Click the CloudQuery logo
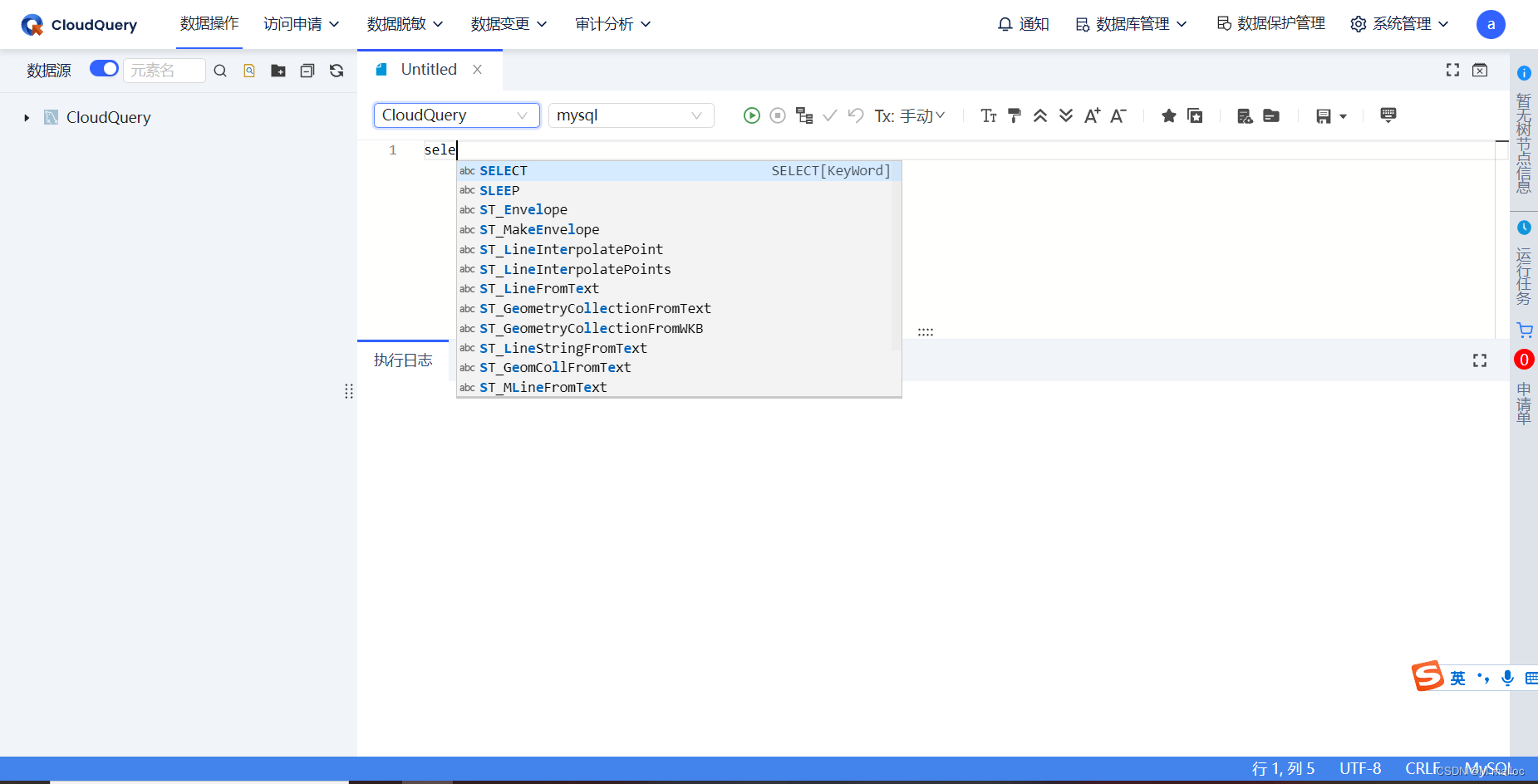The width and height of the screenshot is (1538, 784). (79, 25)
